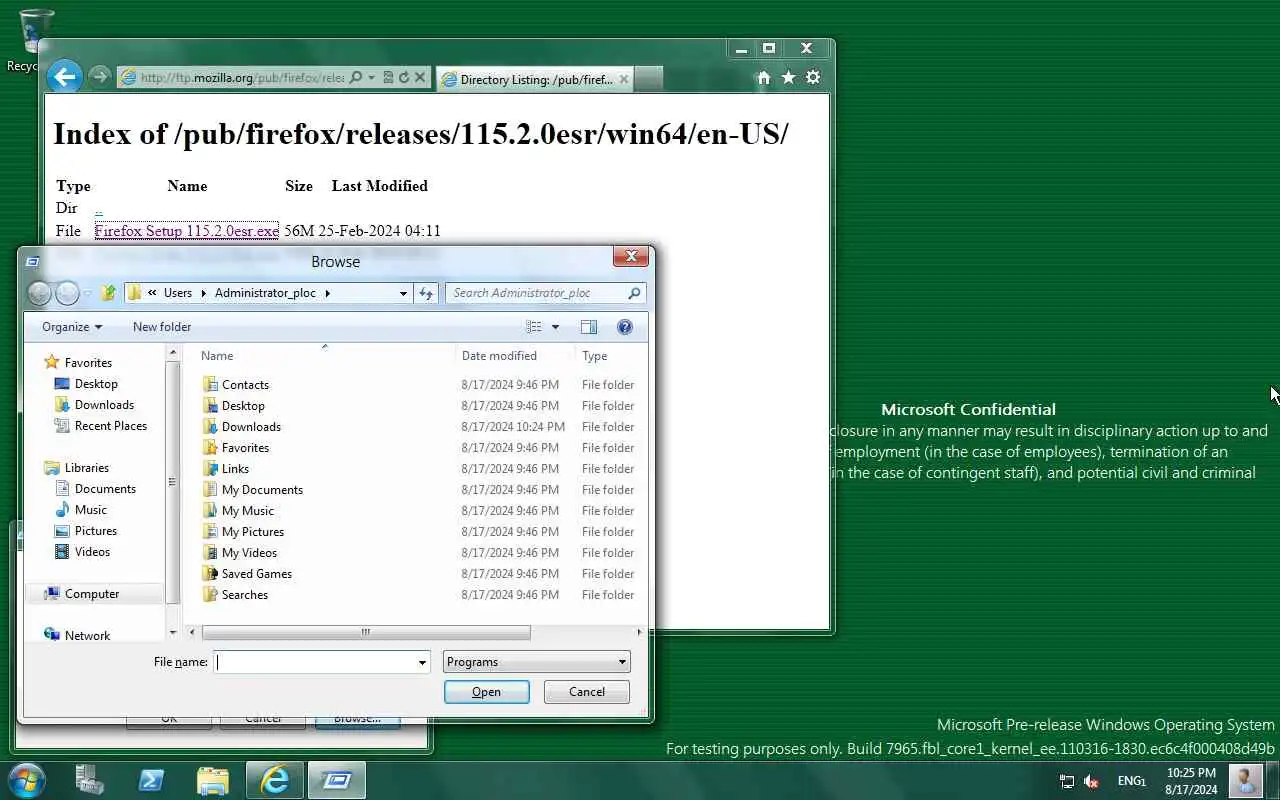Close the Directory Listing tab
Screen dimensions: 1280x800
coord(624,79)
